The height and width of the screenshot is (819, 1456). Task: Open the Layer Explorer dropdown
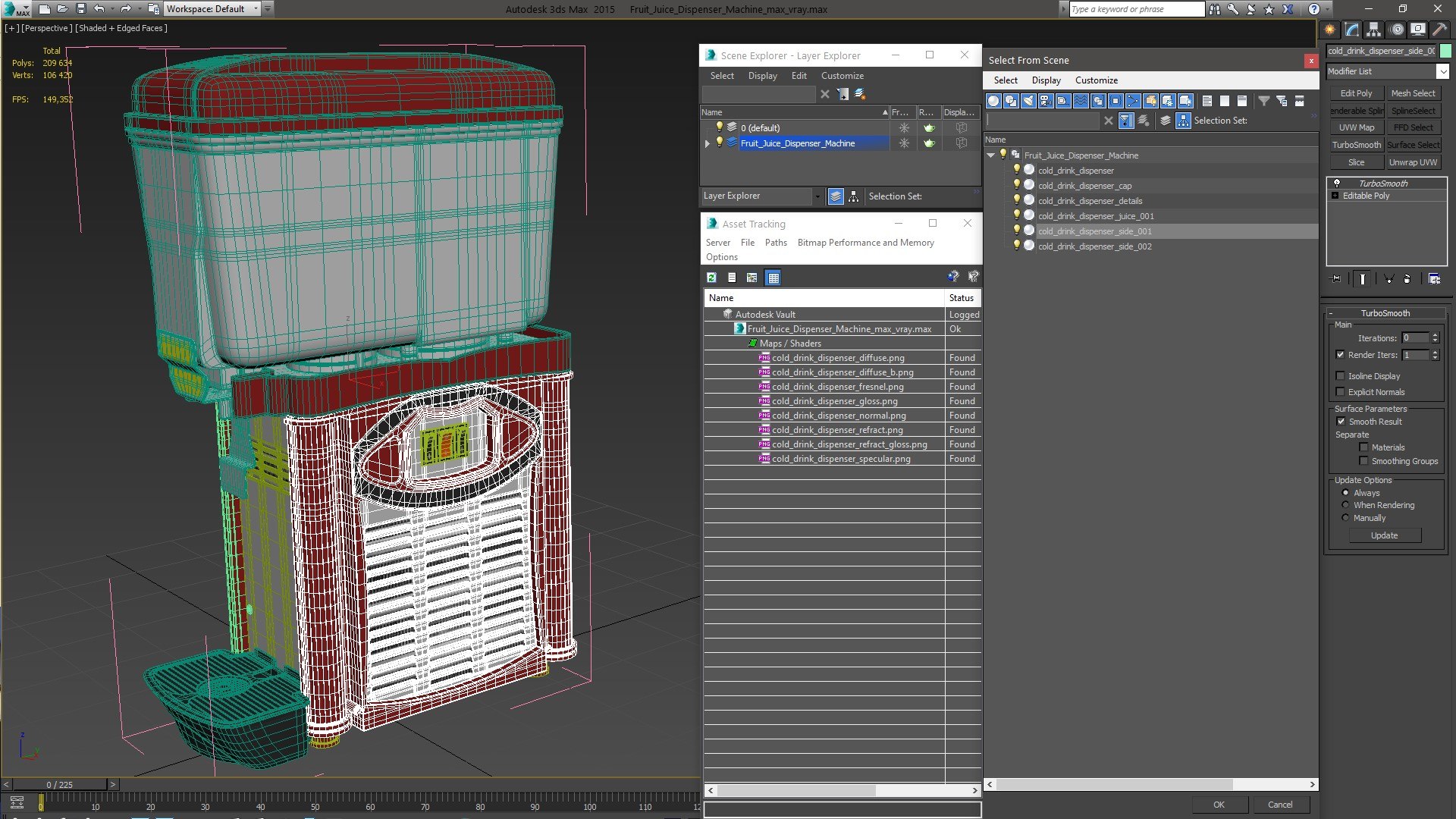click(817, 196)
